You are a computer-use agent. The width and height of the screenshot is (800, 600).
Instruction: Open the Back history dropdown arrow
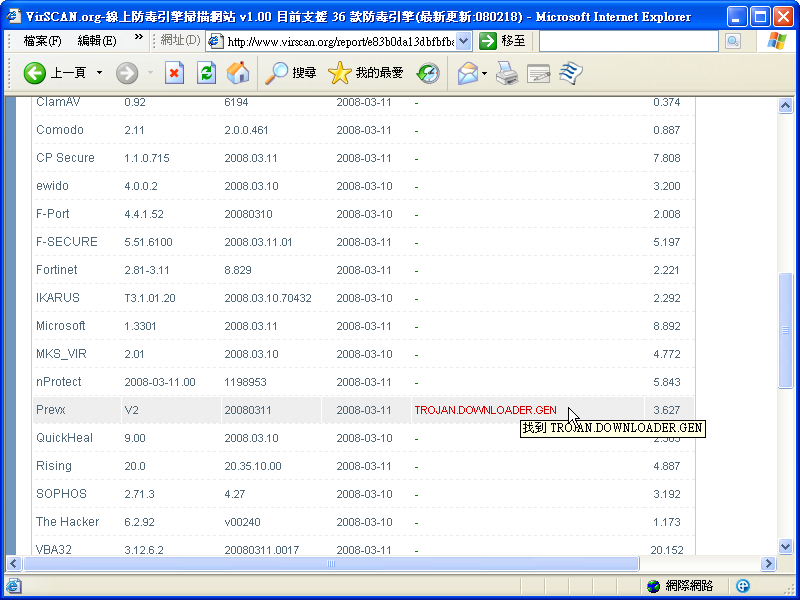99,73
